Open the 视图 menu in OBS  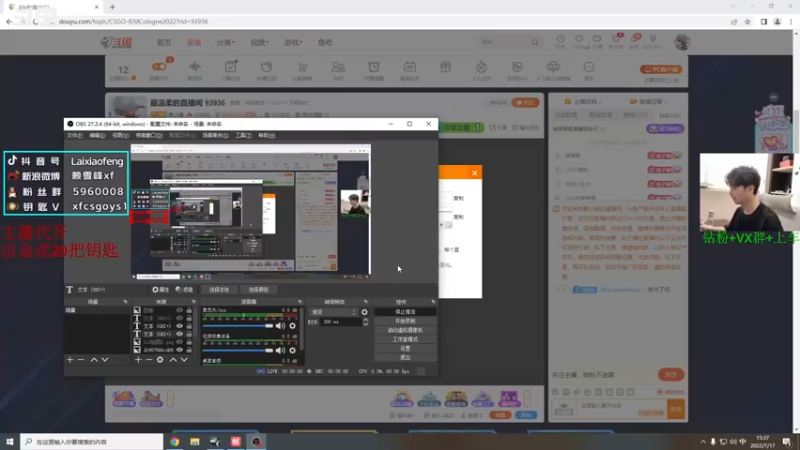120,135
